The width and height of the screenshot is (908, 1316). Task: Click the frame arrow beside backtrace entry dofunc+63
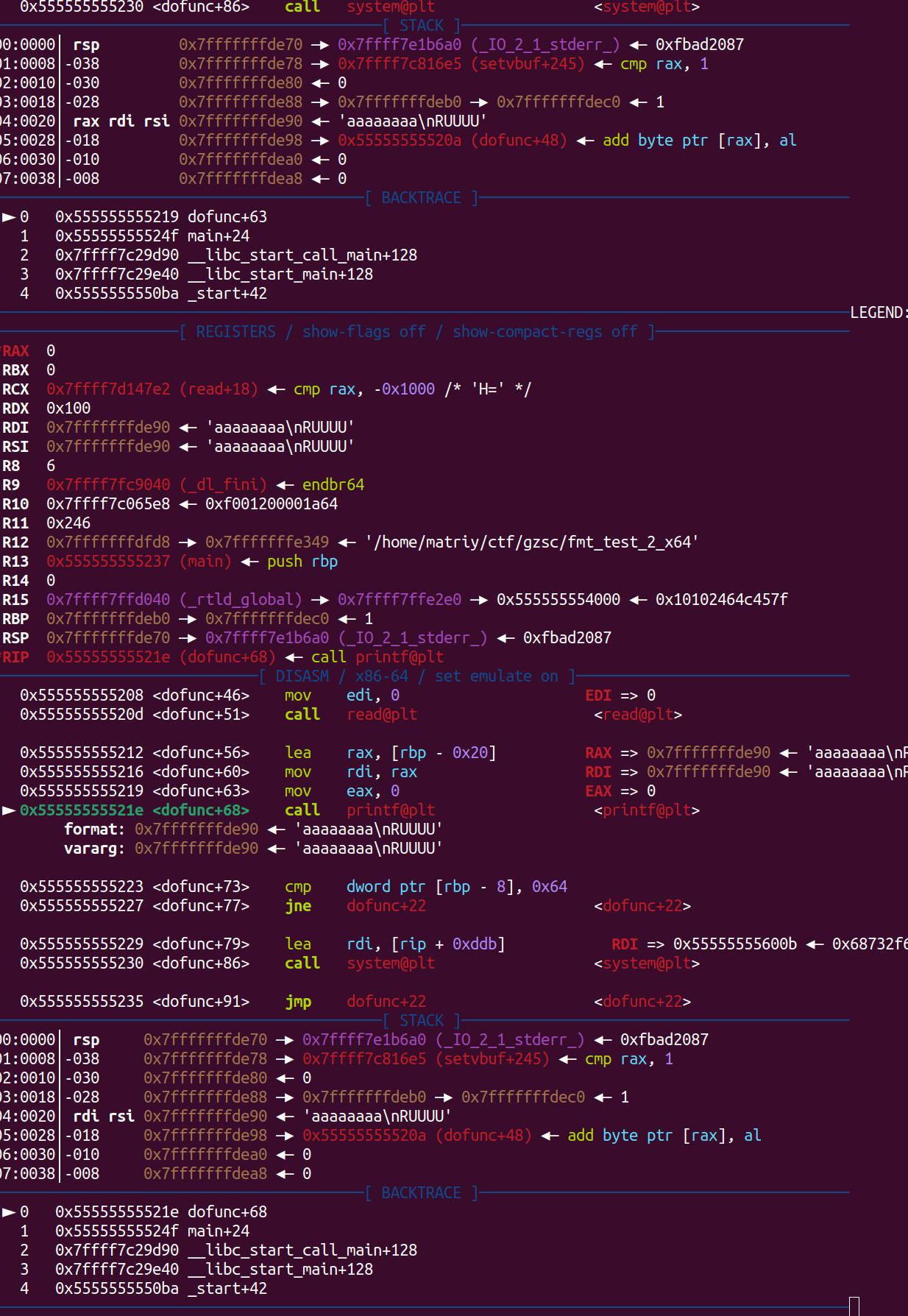coord(9,217)
